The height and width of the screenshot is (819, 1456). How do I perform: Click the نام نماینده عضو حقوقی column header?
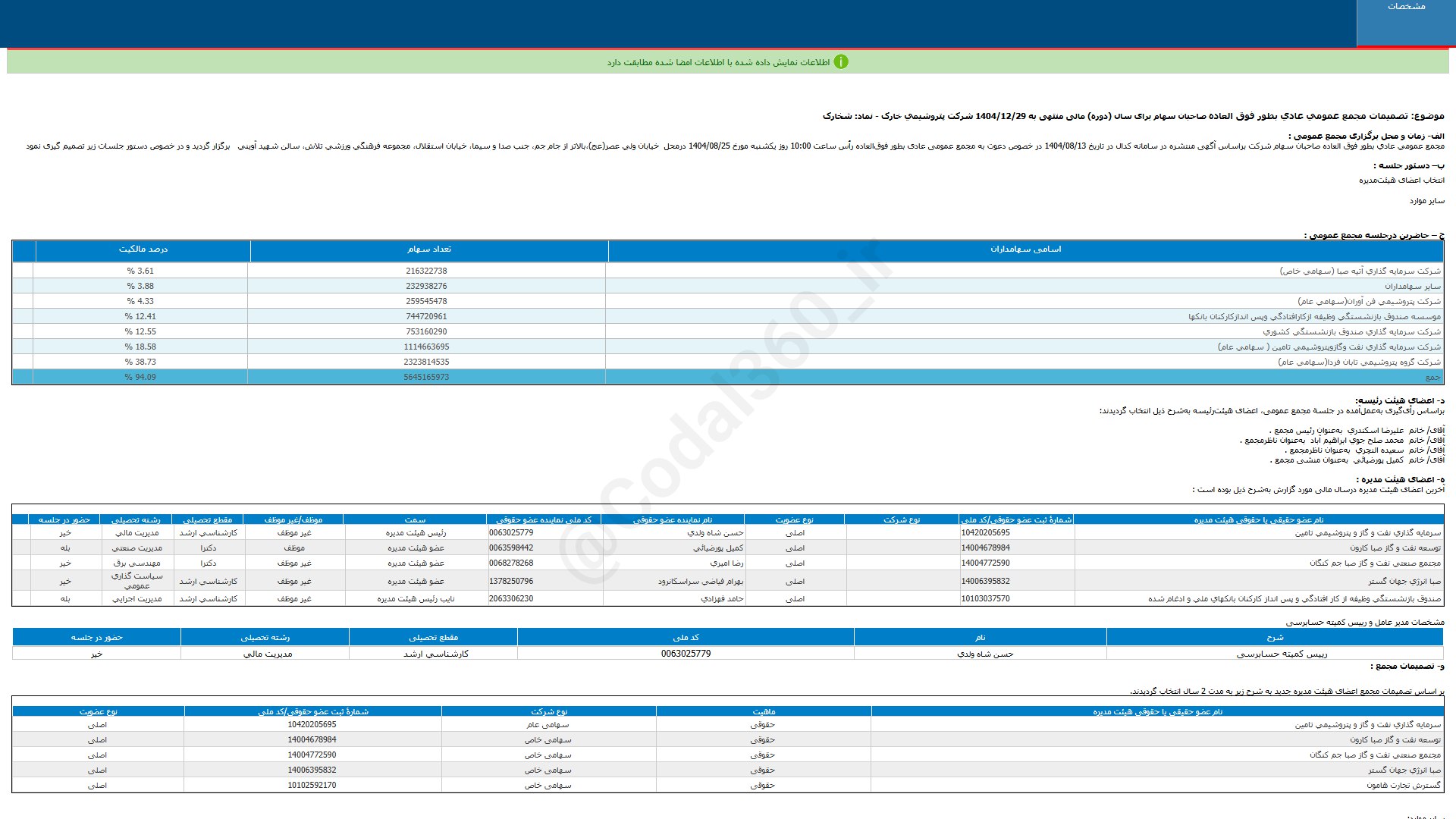pos(672,520)
